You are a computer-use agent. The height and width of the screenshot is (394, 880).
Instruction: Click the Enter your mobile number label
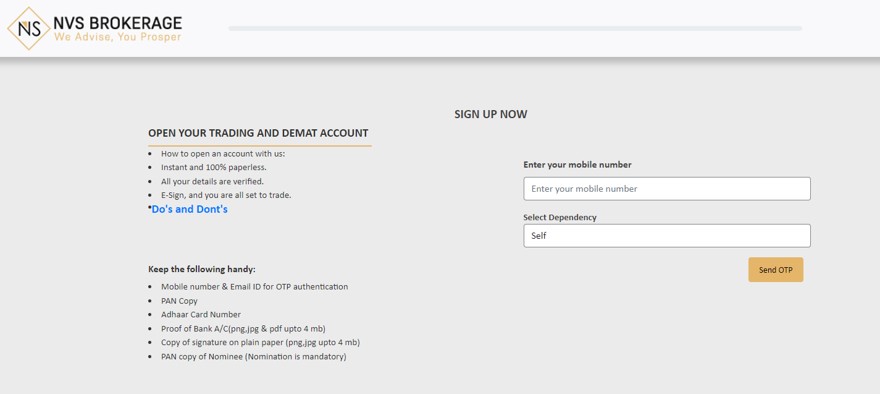(x=578, y=165)
